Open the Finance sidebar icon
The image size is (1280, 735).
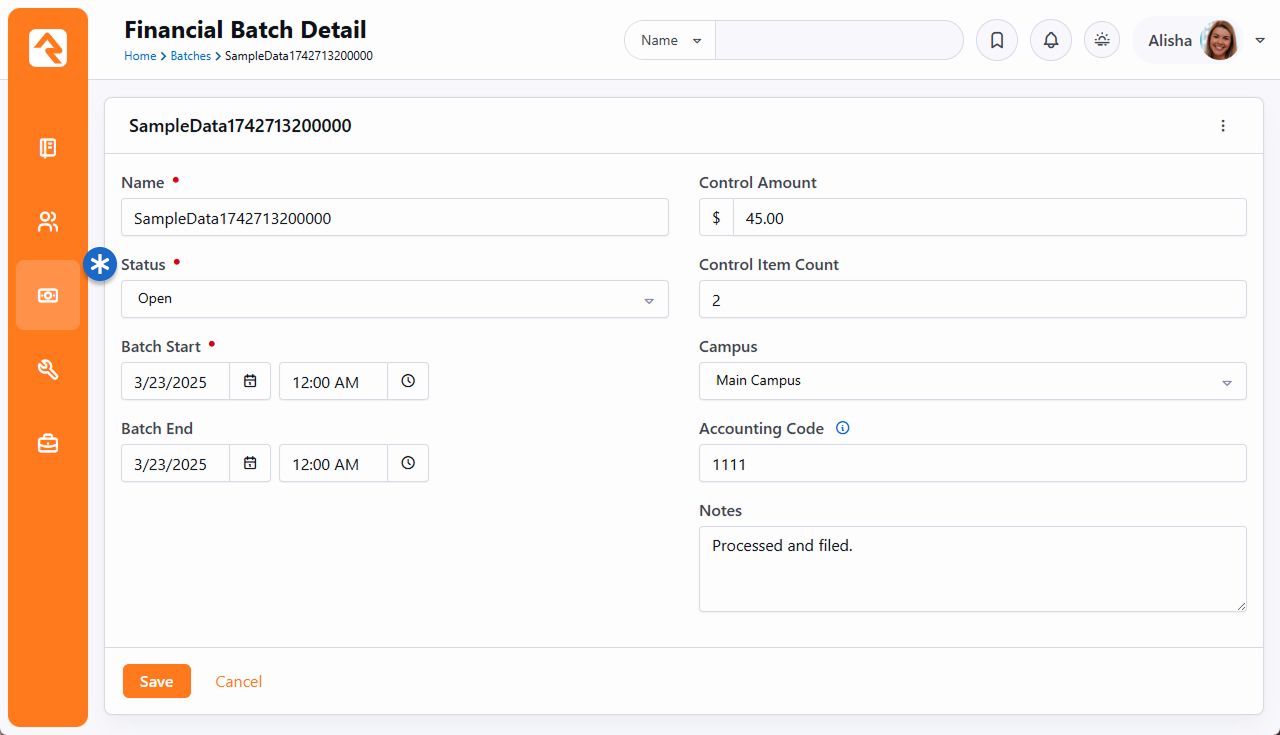tap(48, 295)
